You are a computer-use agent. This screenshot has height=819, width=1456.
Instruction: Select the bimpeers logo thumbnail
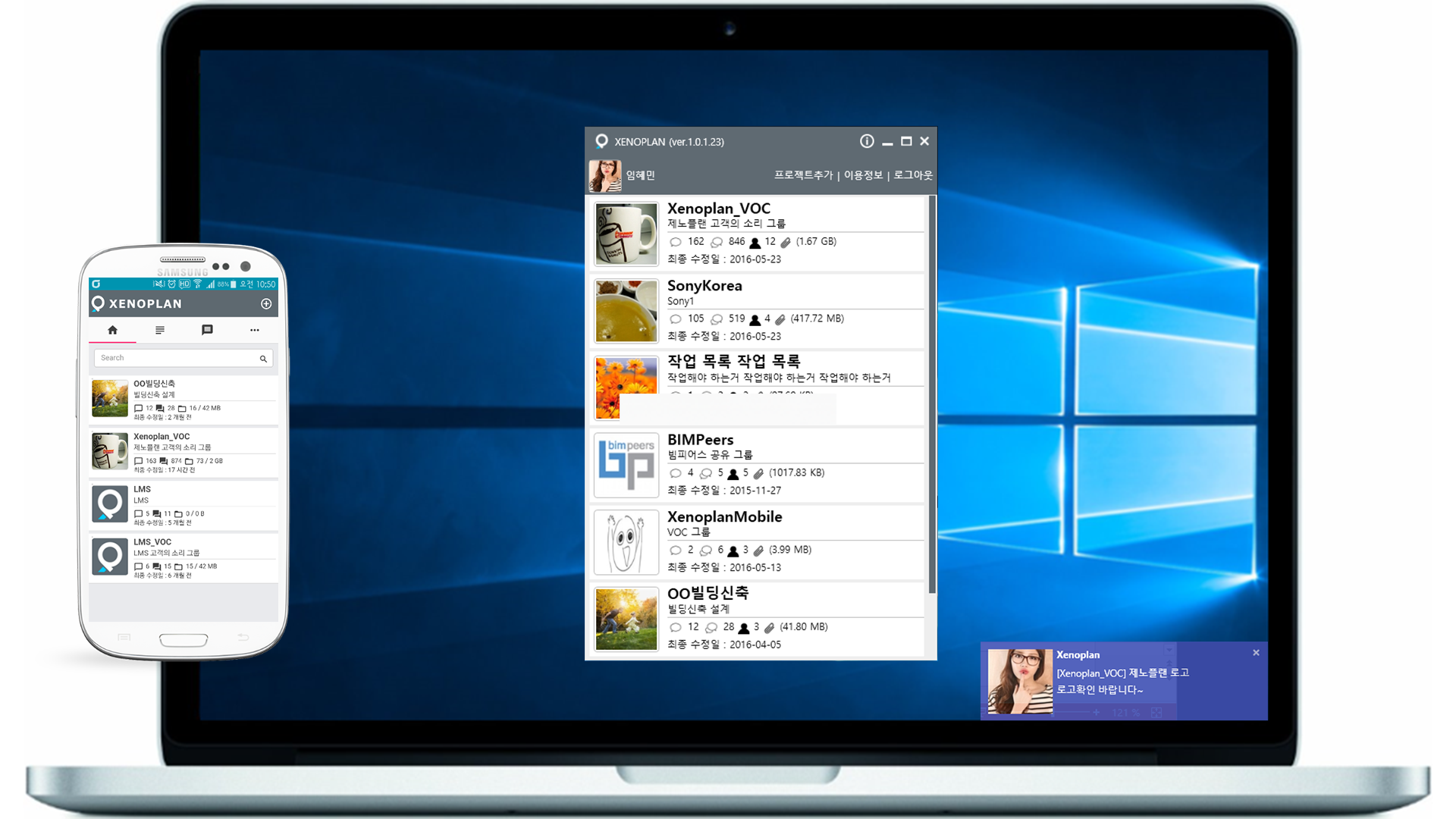(626, 465)
